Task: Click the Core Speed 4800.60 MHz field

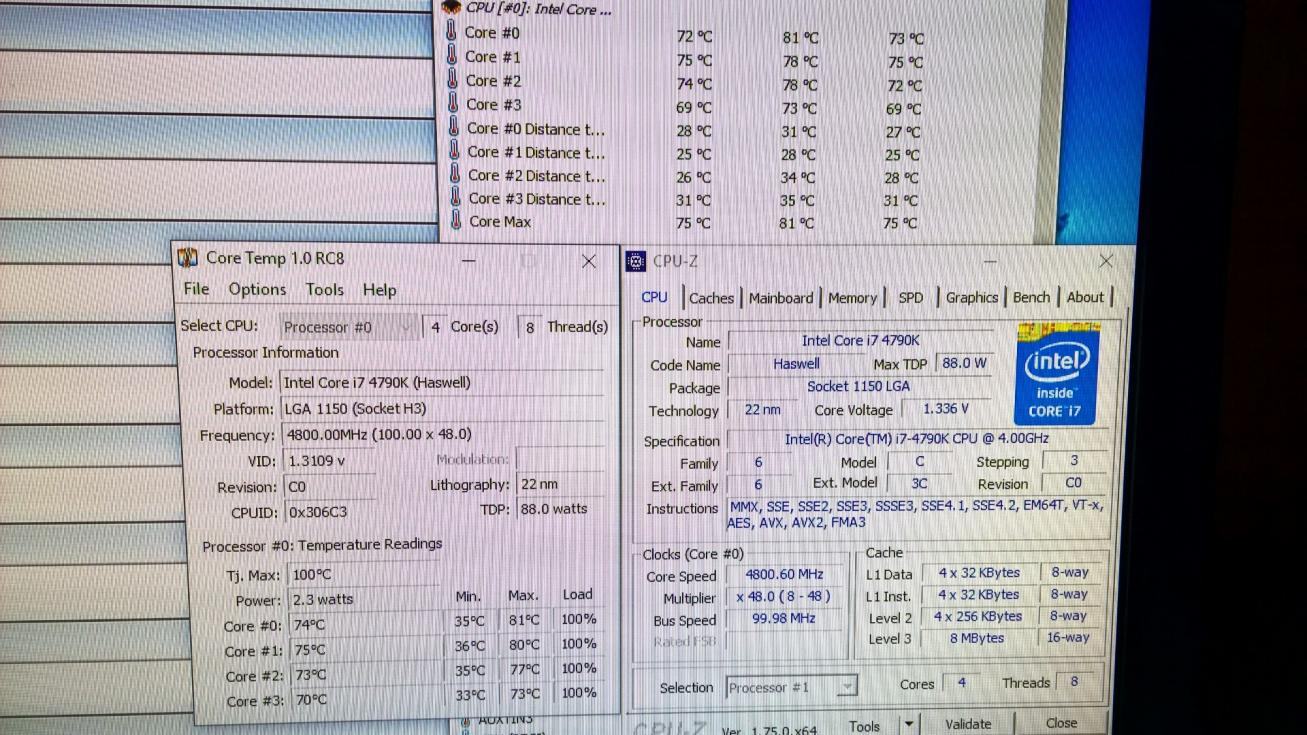Action: tap(784, 575)
